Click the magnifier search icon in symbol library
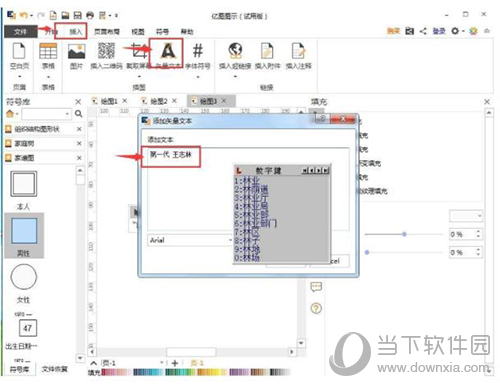This screenshot has width=500, height=386. click(79, 114)
